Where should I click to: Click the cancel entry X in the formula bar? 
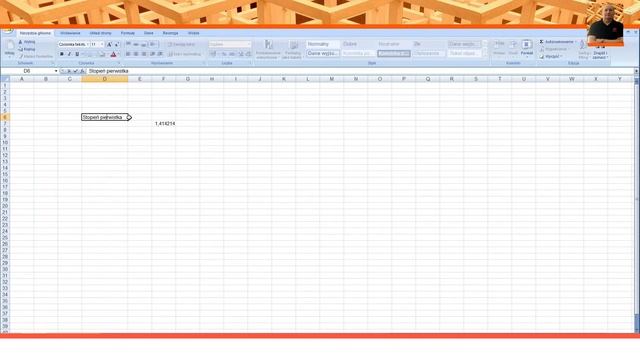69,71
